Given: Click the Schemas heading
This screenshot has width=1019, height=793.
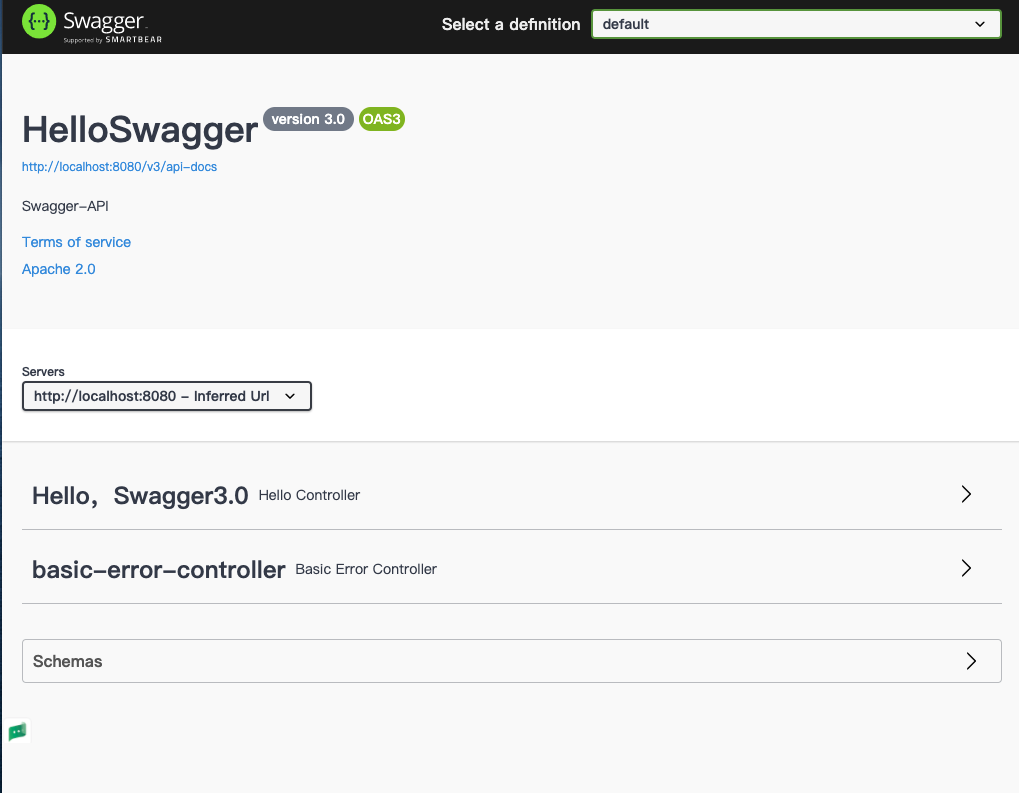Looking at the screenshot, I should [x=68, y=661].
